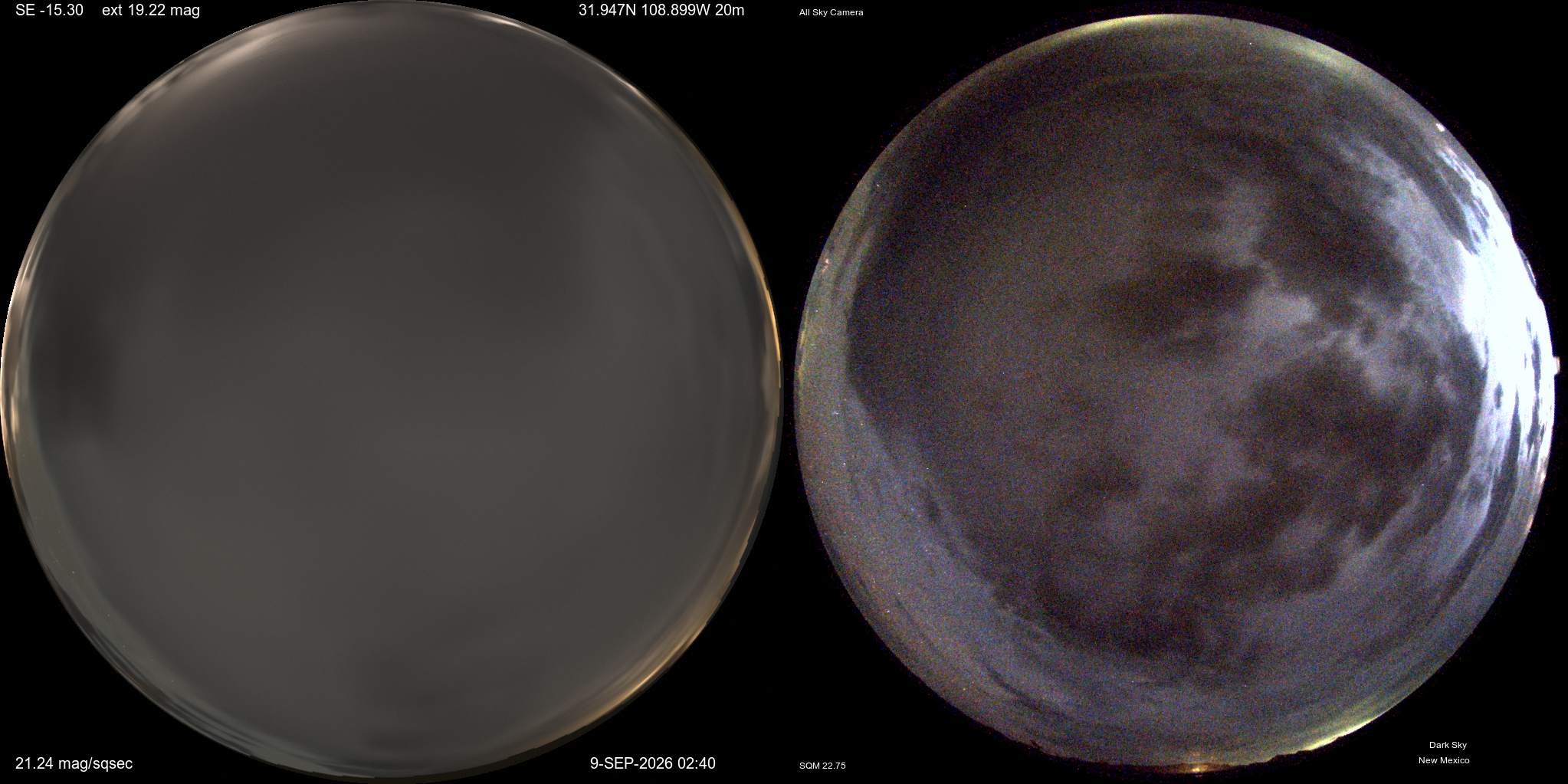The image size is (1568, 784).
Task: Click the SE -15.30 label
Action: click(x=49, y=11)
